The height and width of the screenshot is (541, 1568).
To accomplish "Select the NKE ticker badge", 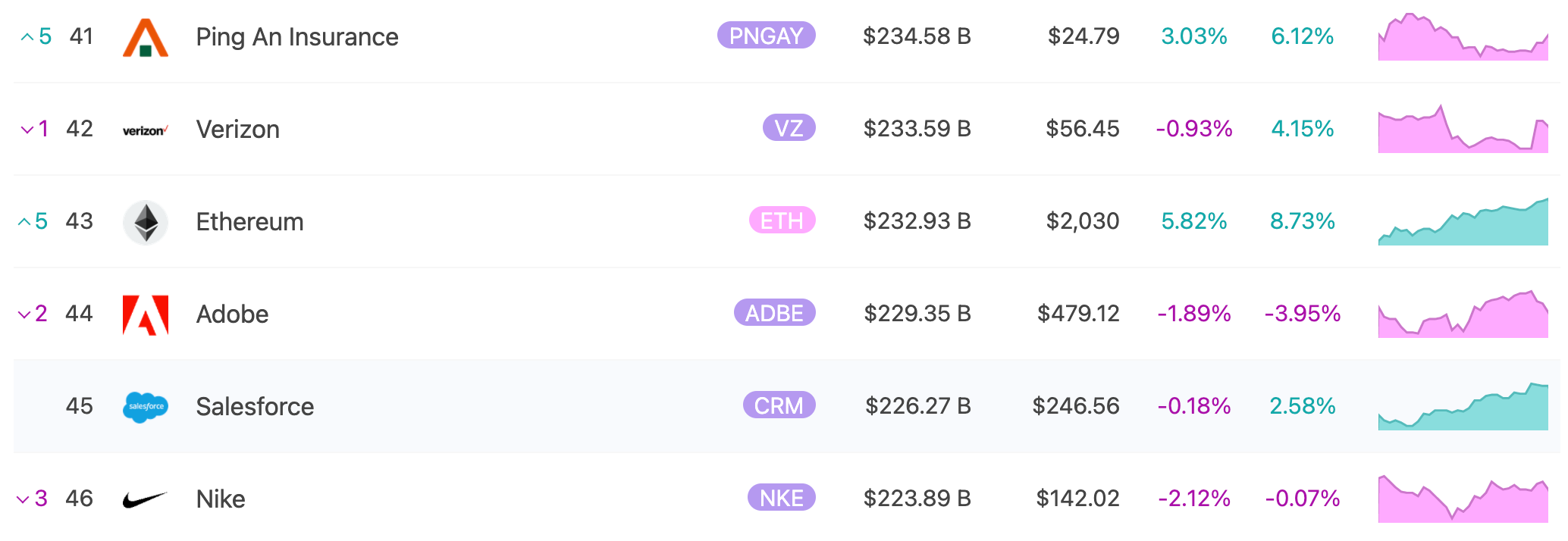I will tap(782, 498).
